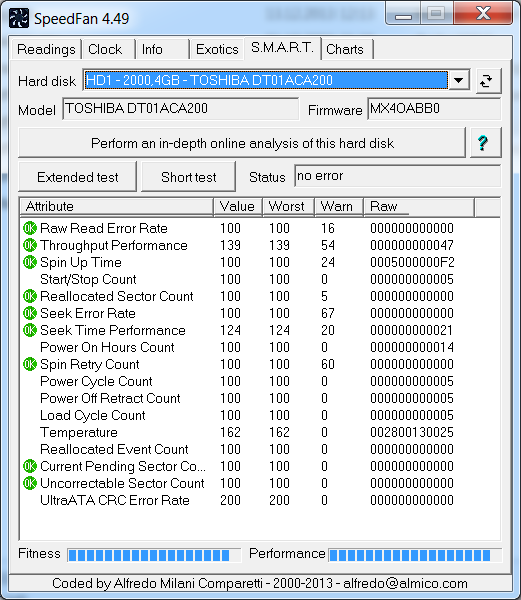This screenshot has width=521, height=600.
Task: Click the Performance progress bar
Action: (415, 555)
